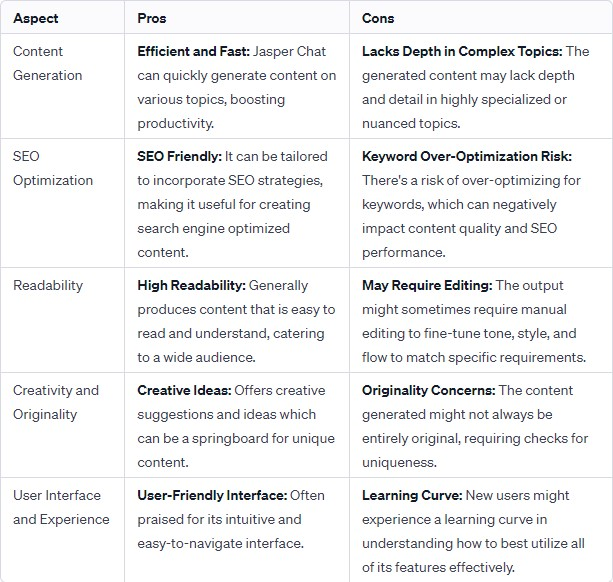Image resolution: width=613 pixels, height=582 pixels.
Task: Click the Efficient and Fast bold text
Action: coord(193,51)
